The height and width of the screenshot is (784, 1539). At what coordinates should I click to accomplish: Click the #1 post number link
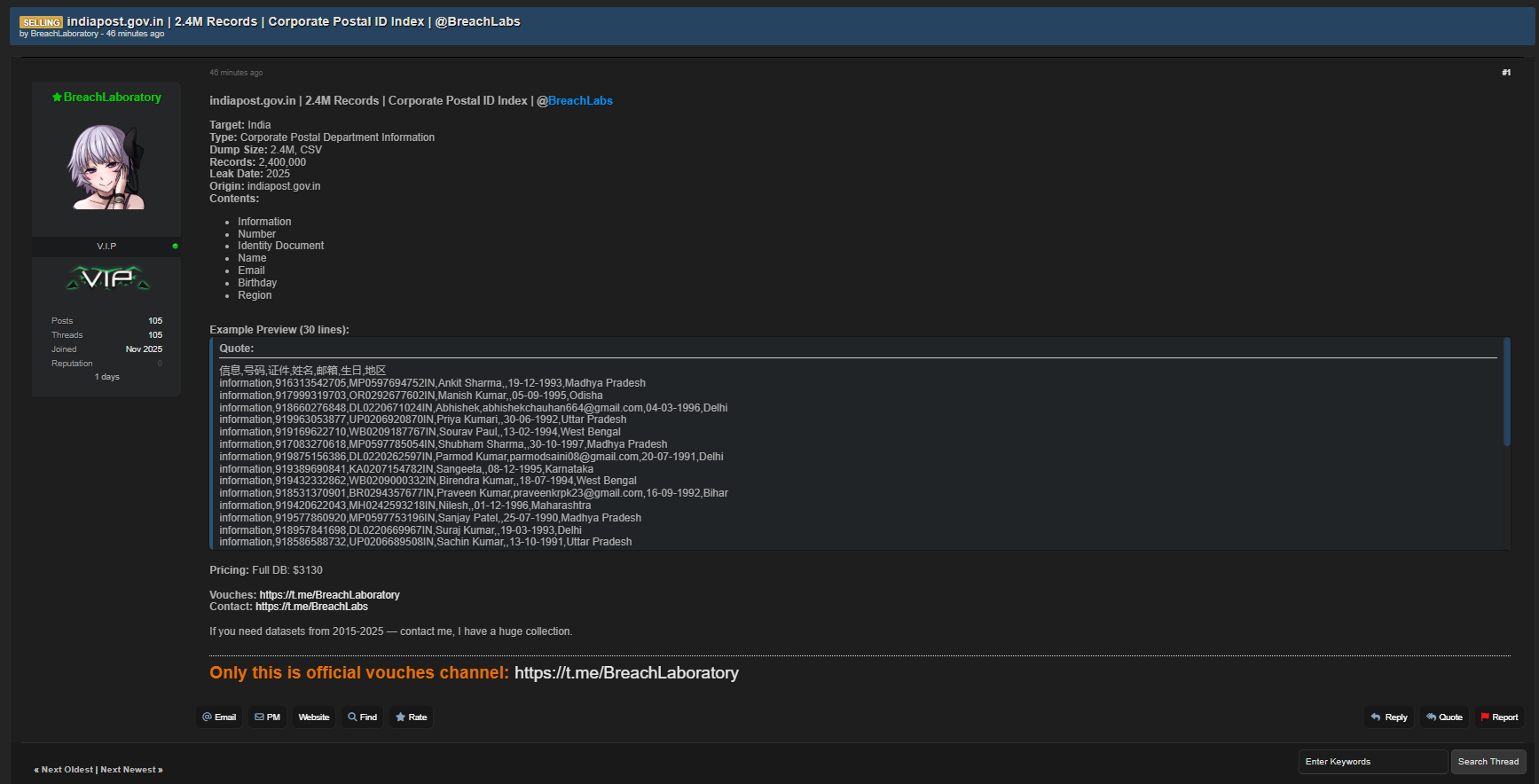1505,73
